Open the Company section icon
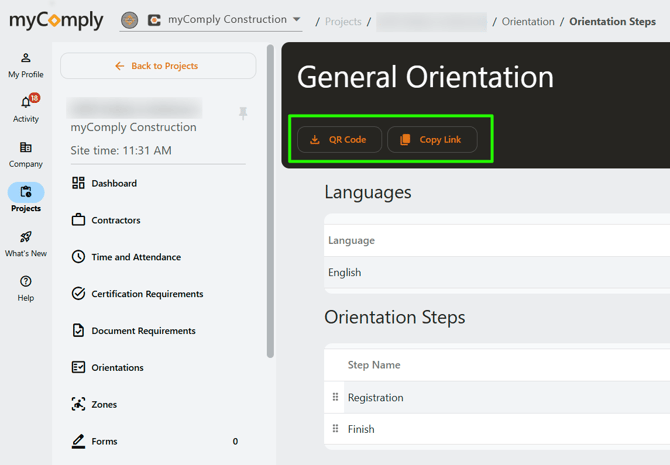This screenshot has width=670, height=465. (26, 147)
